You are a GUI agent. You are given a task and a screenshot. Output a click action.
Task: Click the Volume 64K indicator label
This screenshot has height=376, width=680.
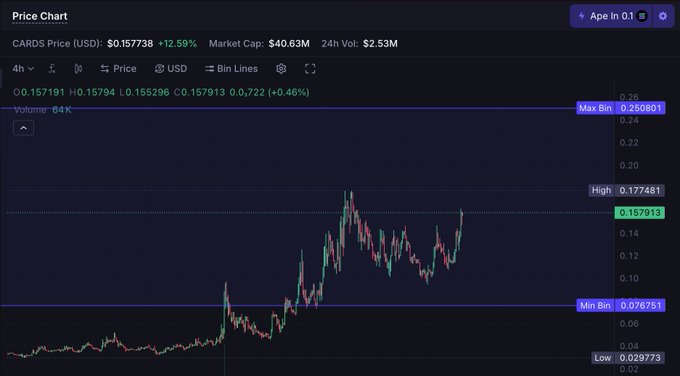(42, 110)
